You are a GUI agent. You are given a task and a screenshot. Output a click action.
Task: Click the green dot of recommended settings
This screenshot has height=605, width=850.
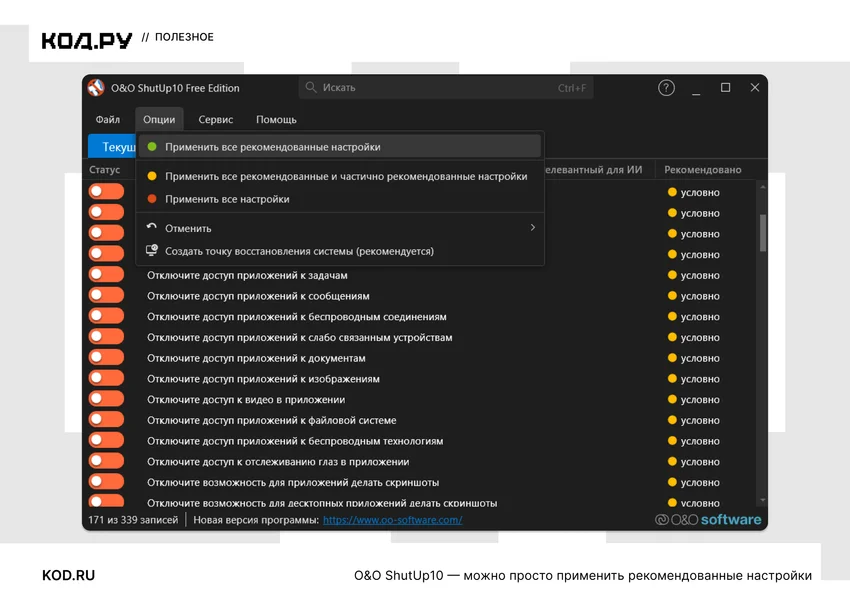pos(152,146)
